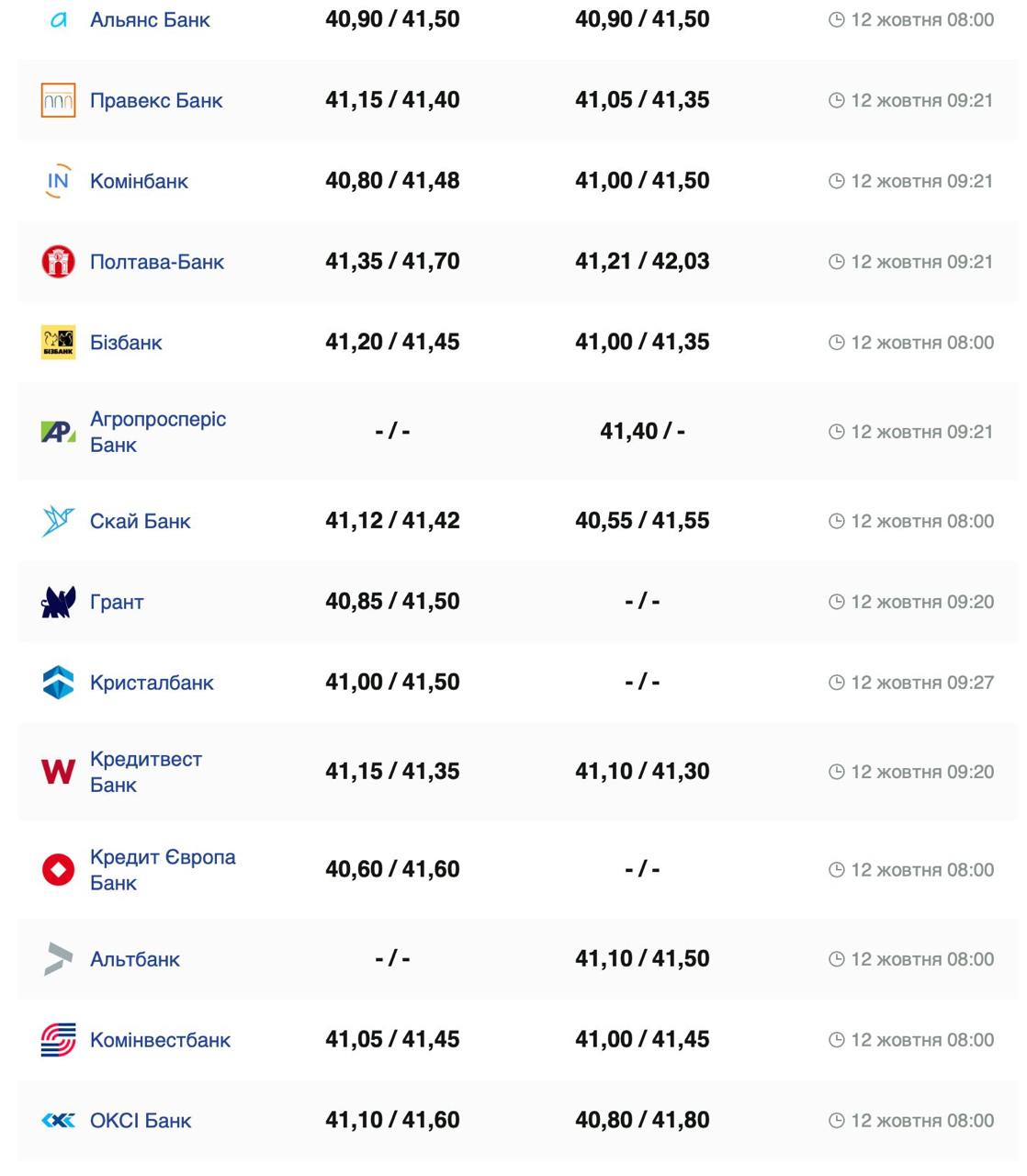Click the Грант bank logo icon

pos(58,602)
